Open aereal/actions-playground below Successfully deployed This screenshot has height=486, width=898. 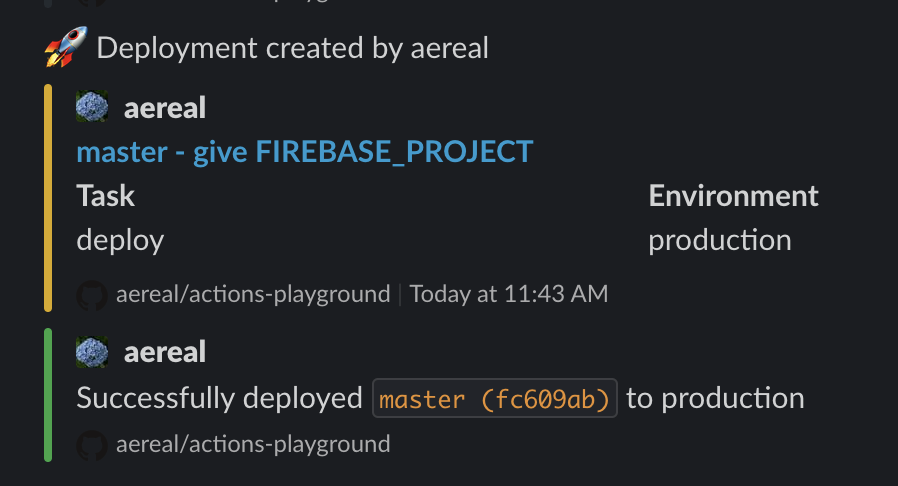(253, 445)
